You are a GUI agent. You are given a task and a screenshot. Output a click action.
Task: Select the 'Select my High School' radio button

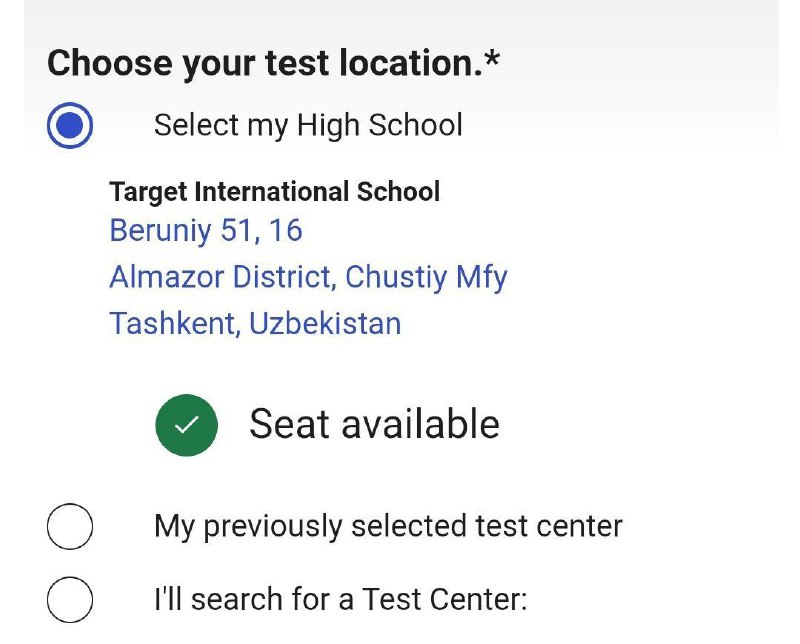click(70, 125)
